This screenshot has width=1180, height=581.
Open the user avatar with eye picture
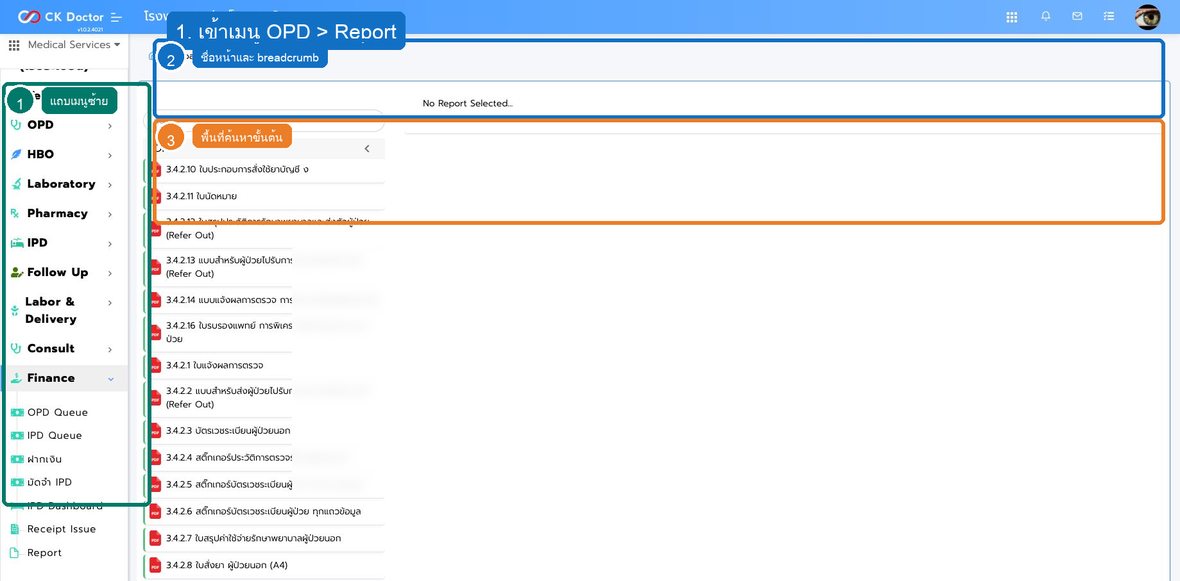1148,17
